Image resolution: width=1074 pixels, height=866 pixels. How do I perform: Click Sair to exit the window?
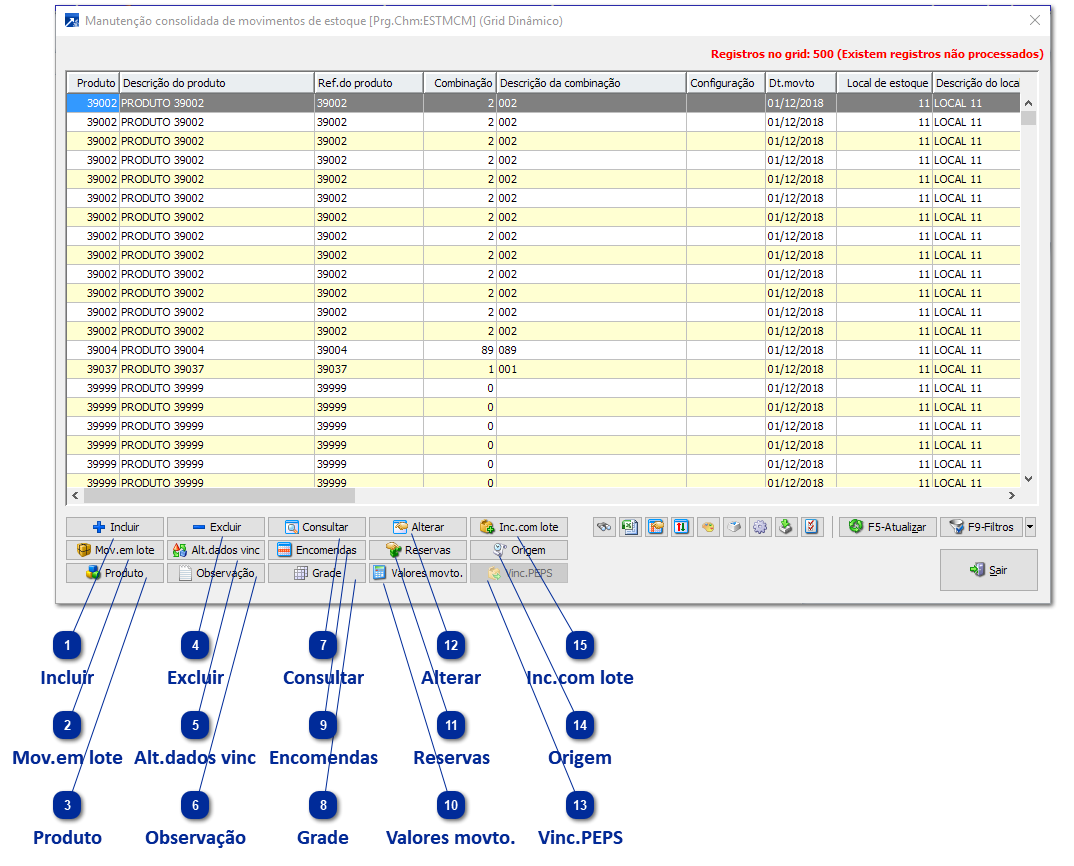988,570
